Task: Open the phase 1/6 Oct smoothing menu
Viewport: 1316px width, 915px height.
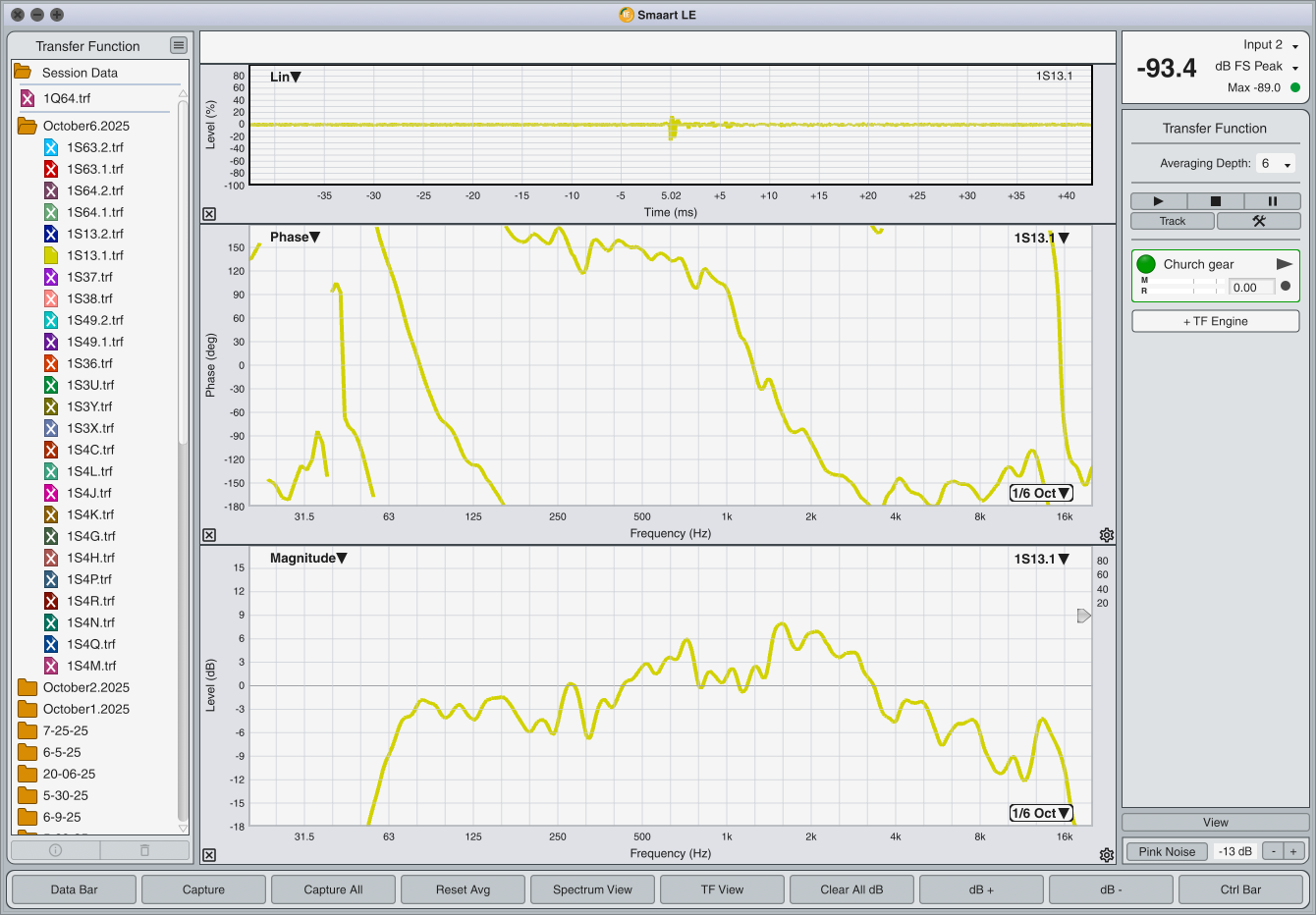Action: pyautogui.click(x=1040, y=493)
